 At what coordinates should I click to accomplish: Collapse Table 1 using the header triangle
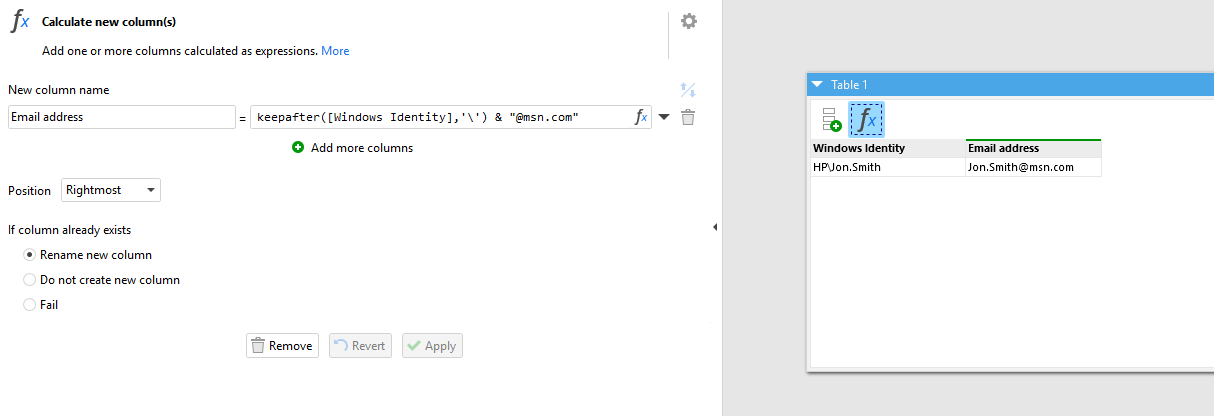pyautogui.click(x=817, y=85)
